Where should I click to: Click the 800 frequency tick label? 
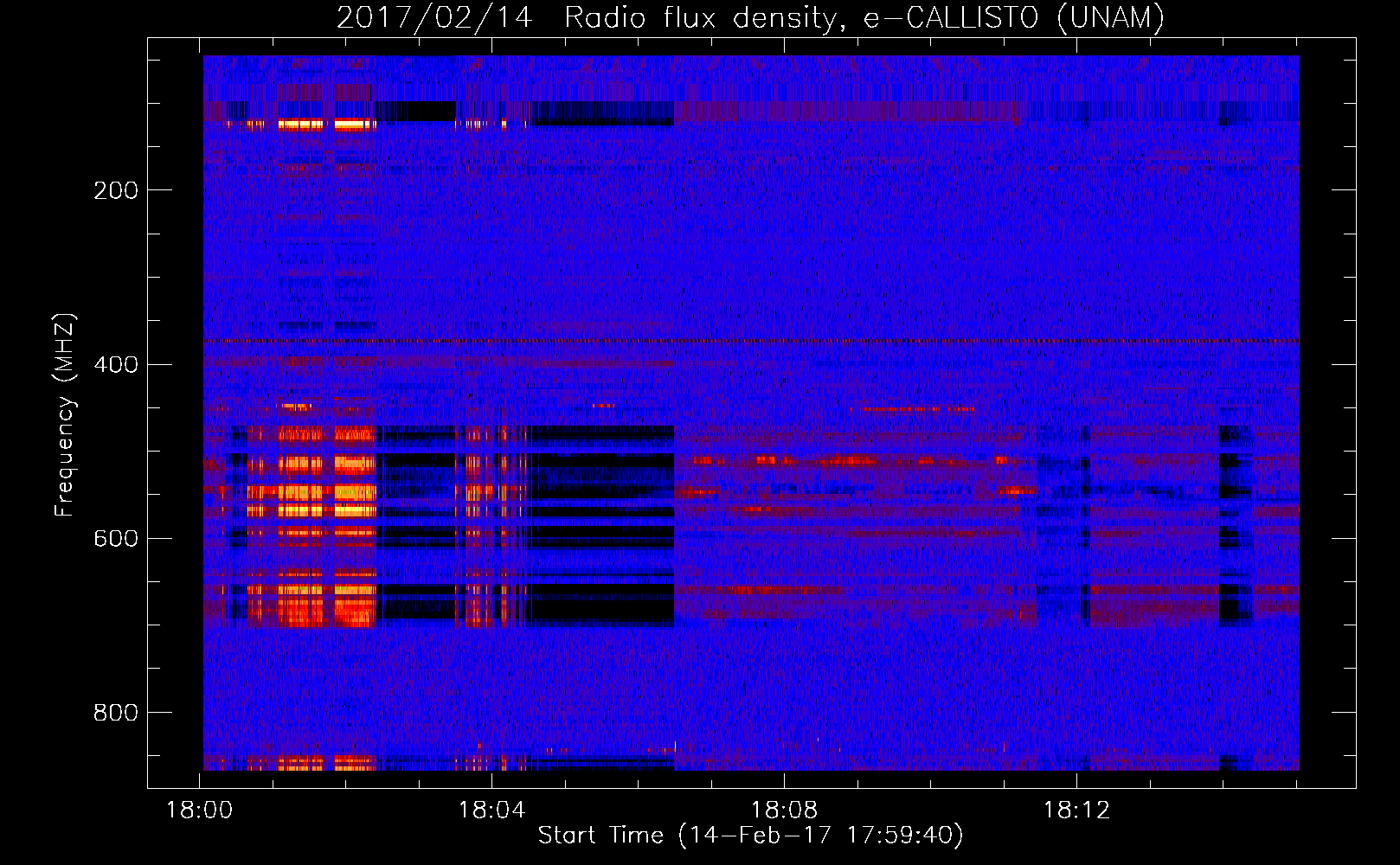coord(116,713)
